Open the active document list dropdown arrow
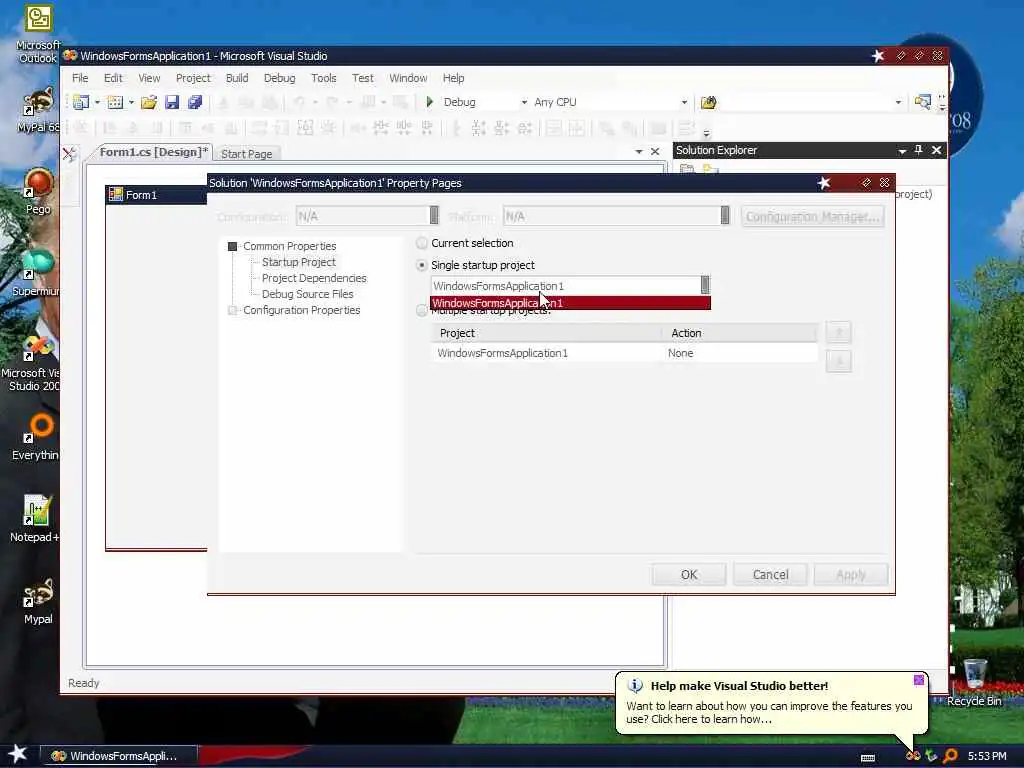Image resolution: width=1024 pixels, height=768 pixels. 639,152
